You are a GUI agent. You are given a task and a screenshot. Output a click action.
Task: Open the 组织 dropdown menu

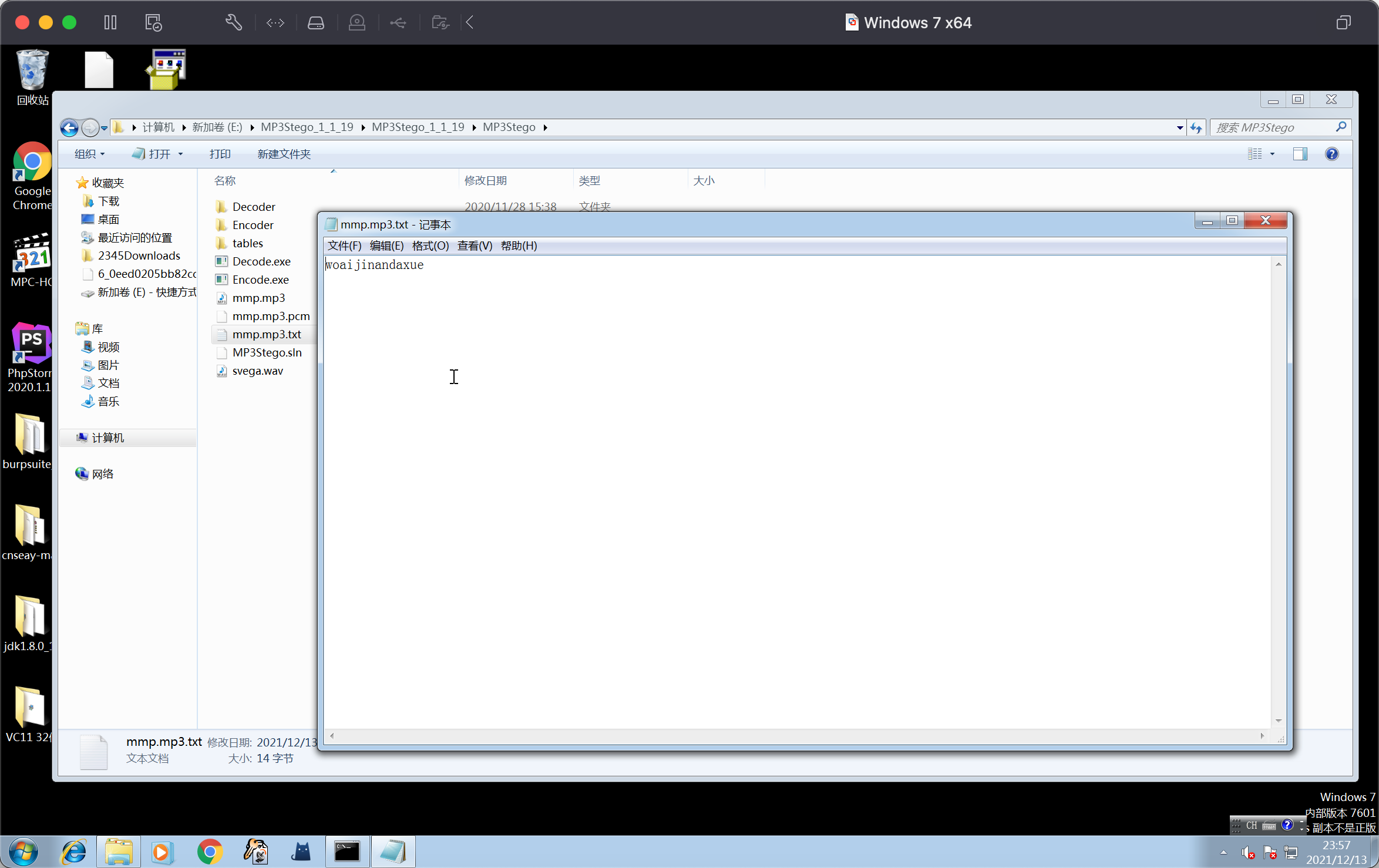tap(89, 154)
